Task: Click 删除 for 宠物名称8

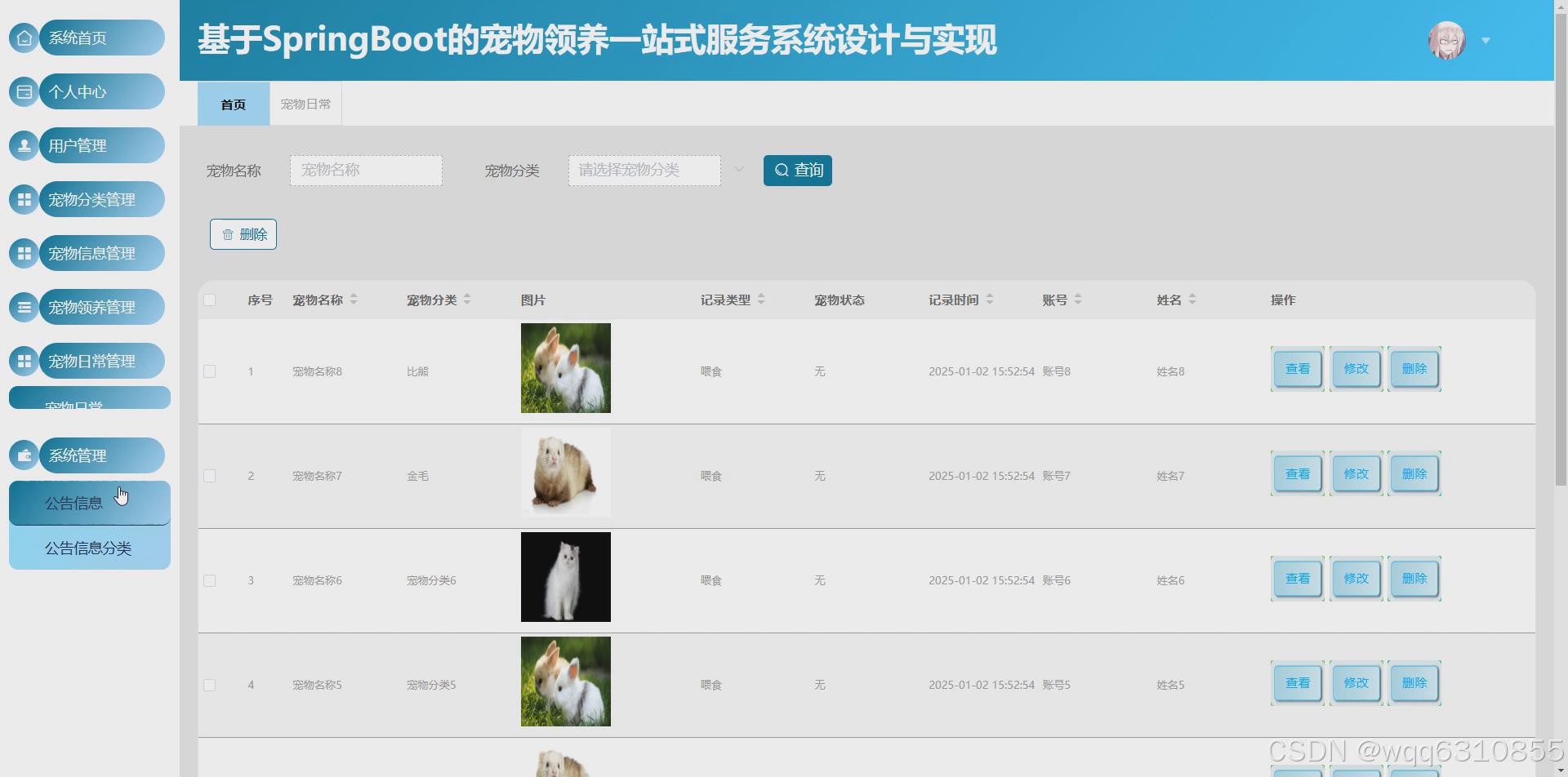Action: click(1414, 369)
